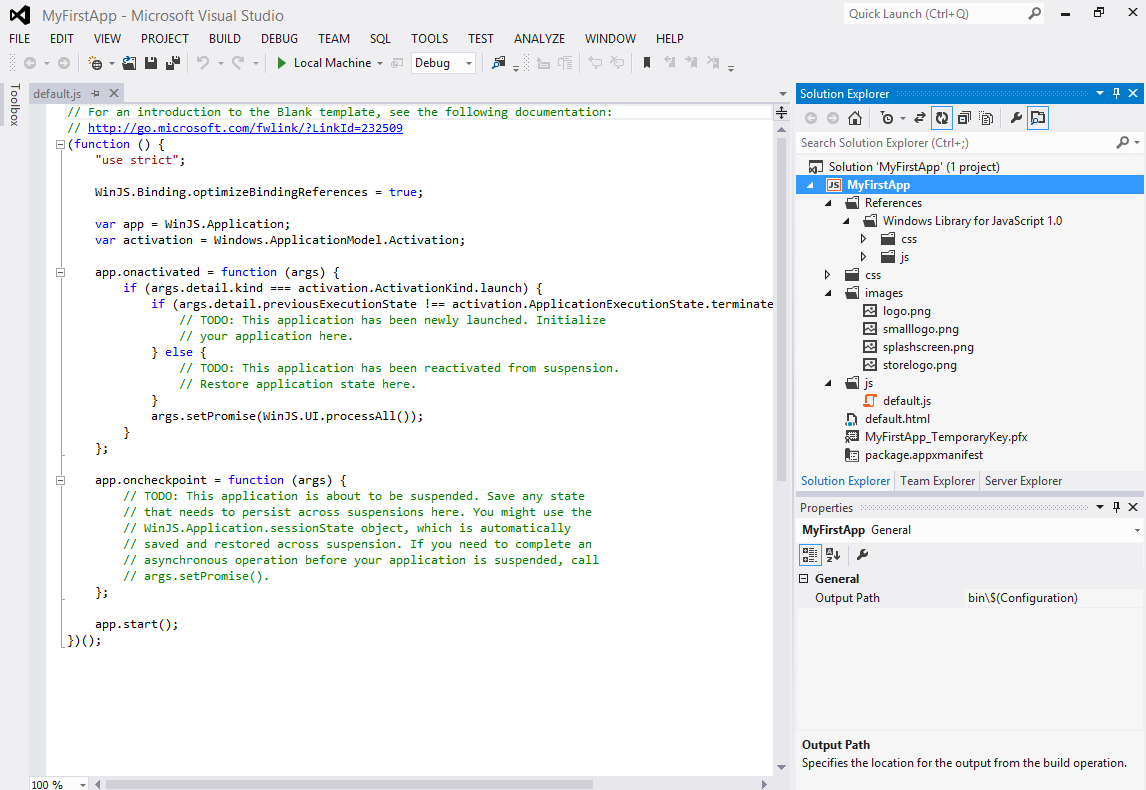The image size is (1146, 790).
Task: Toggle auto-hide pin on Solution Explorer
Action: point(1116,93)
